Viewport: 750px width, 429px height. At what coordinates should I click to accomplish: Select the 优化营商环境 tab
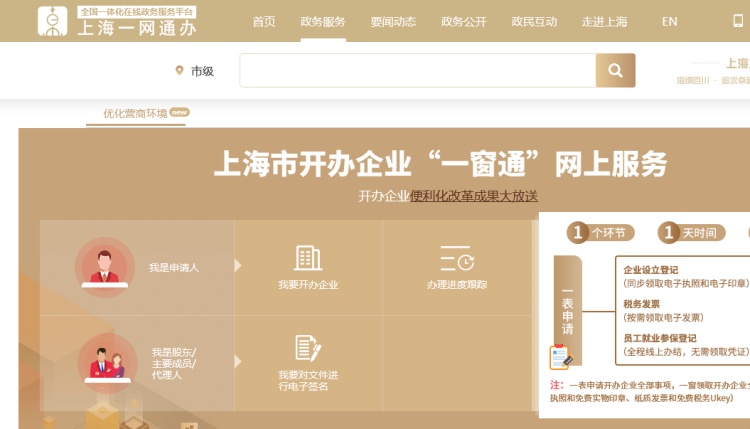coord(135,113)
